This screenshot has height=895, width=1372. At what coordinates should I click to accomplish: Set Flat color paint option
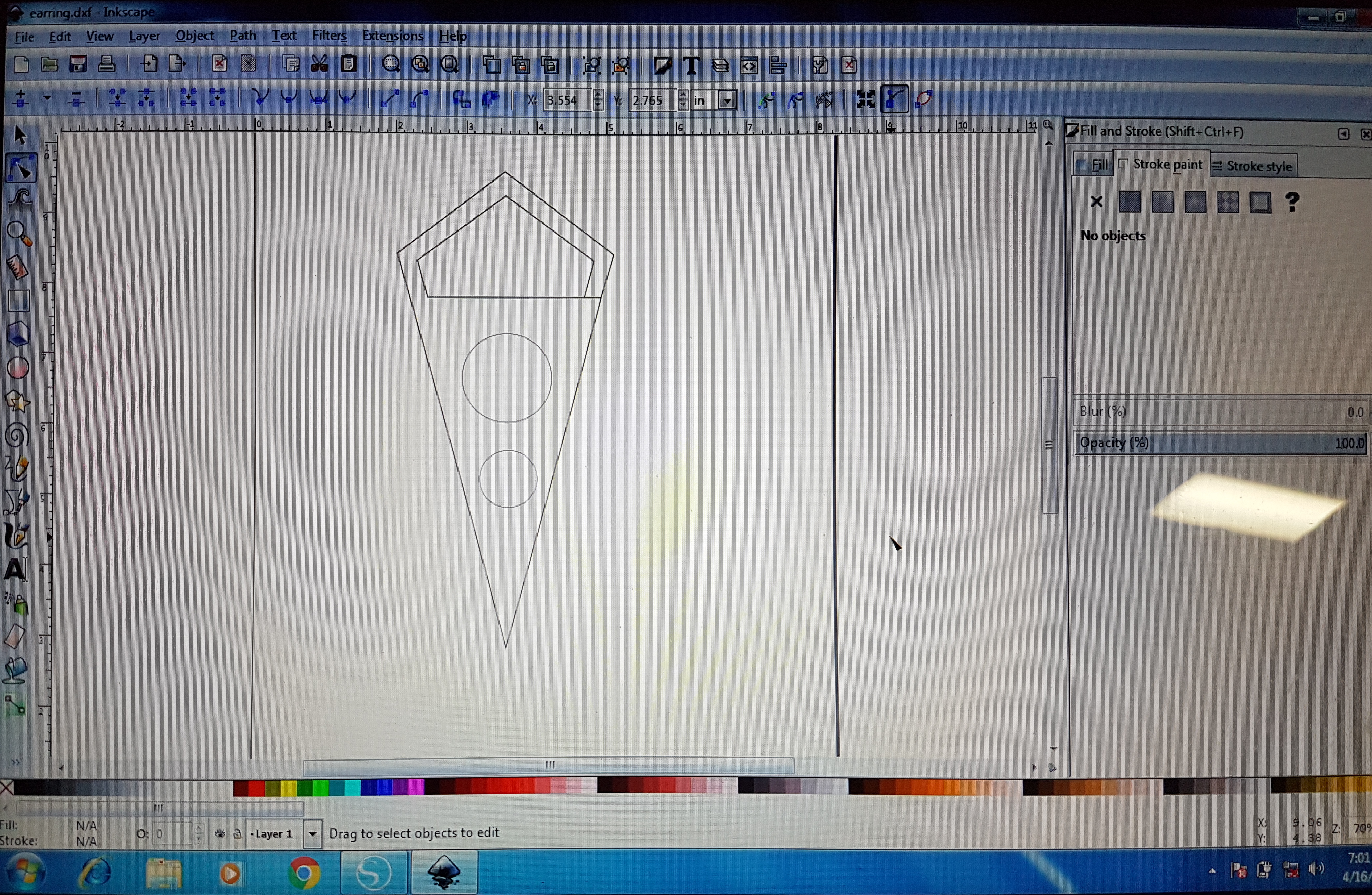(1129, 202)
